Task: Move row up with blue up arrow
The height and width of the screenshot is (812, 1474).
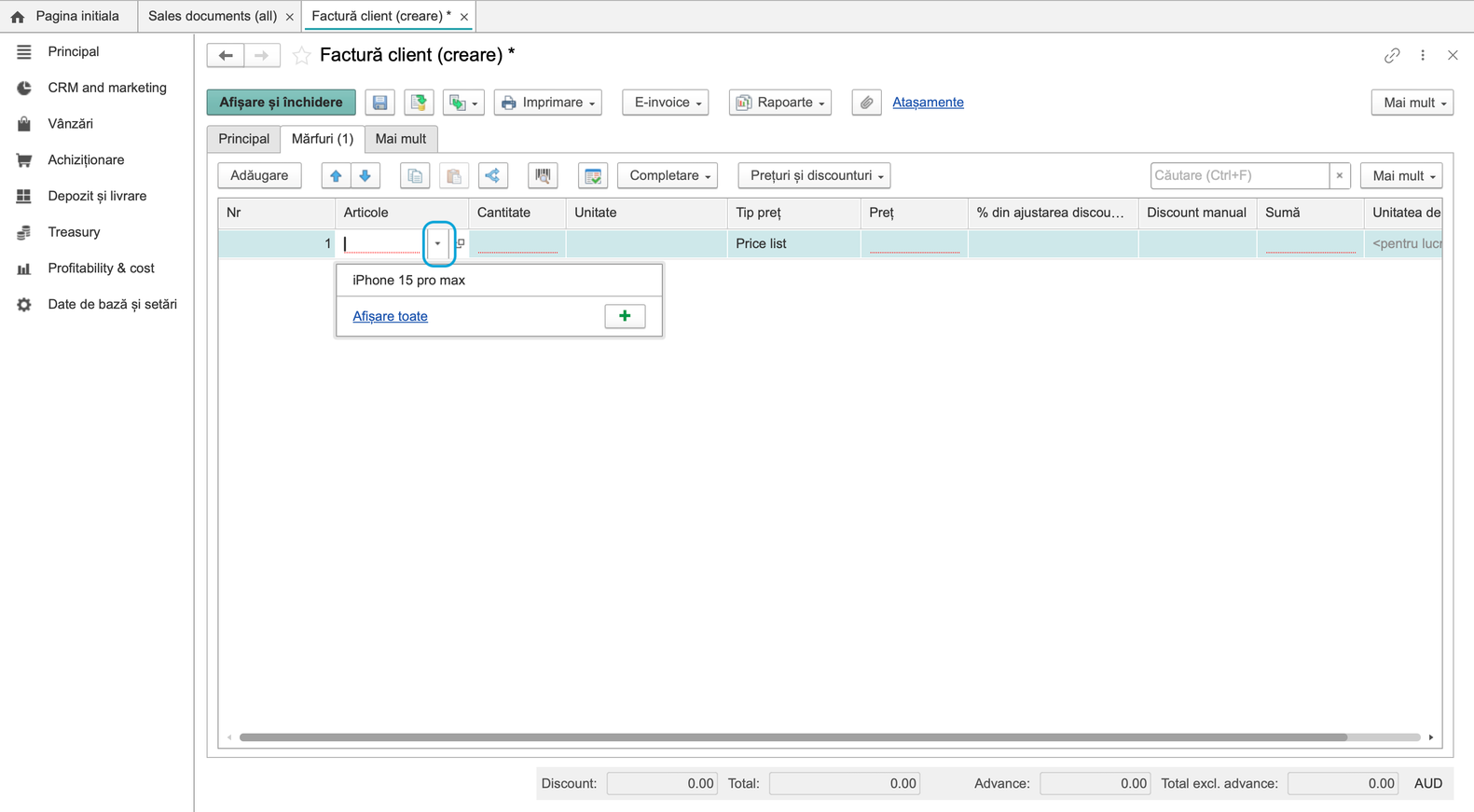Action: 336,175
